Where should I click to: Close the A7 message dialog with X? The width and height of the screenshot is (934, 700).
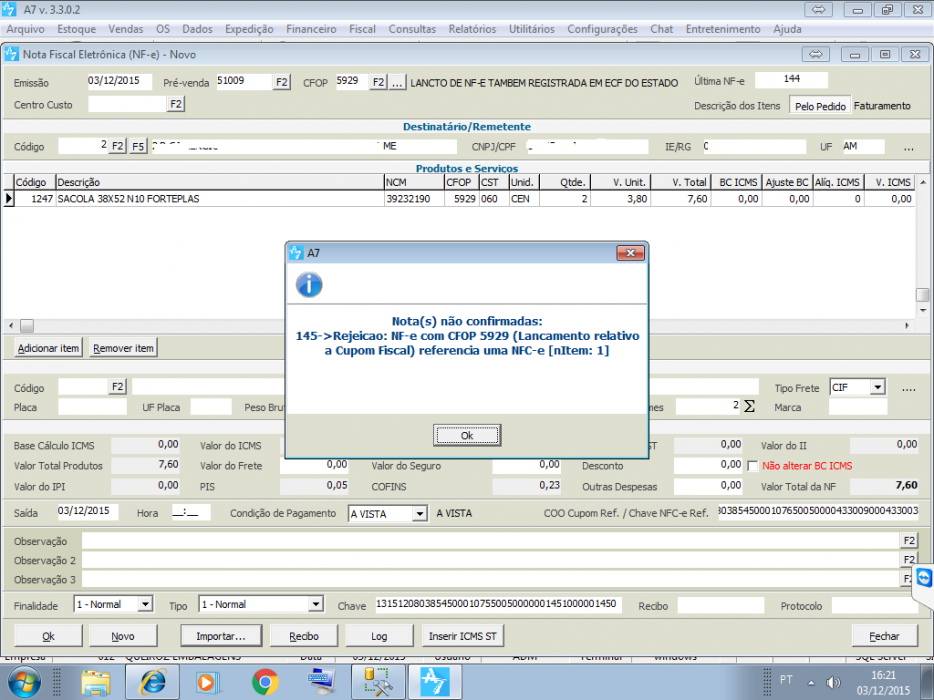630,253
